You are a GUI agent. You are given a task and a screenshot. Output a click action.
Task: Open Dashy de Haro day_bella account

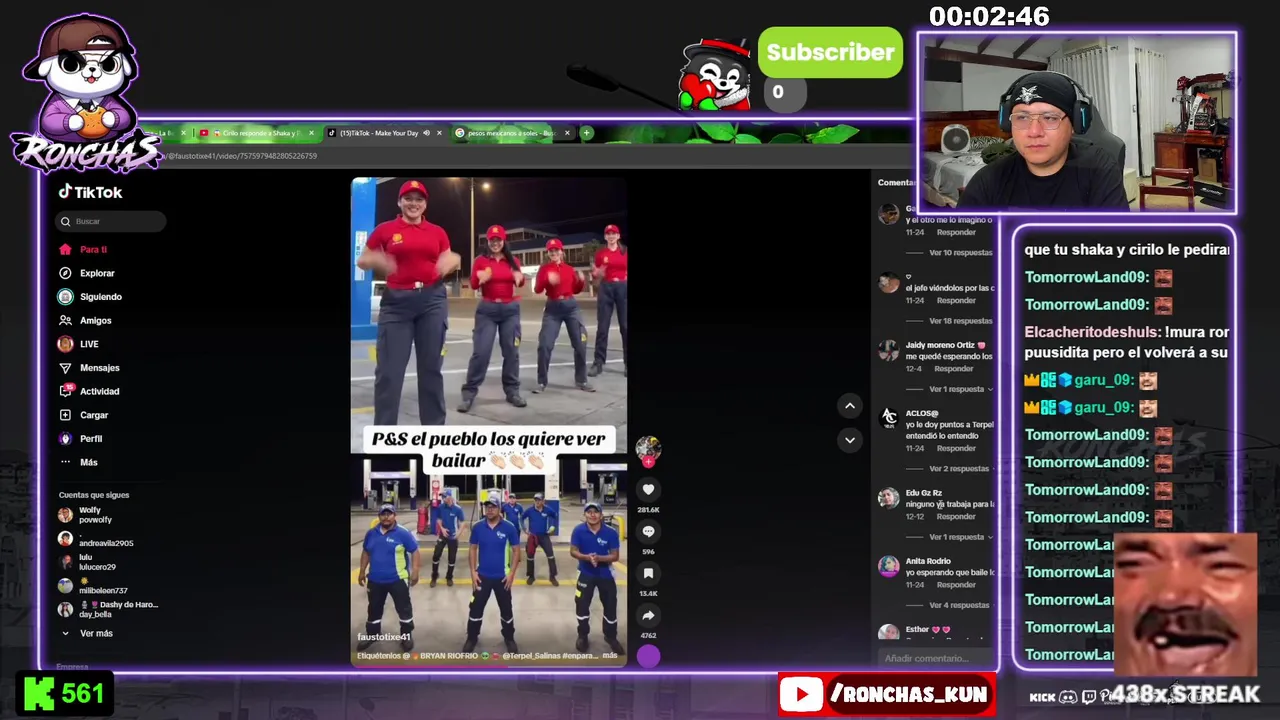point(108,609)
